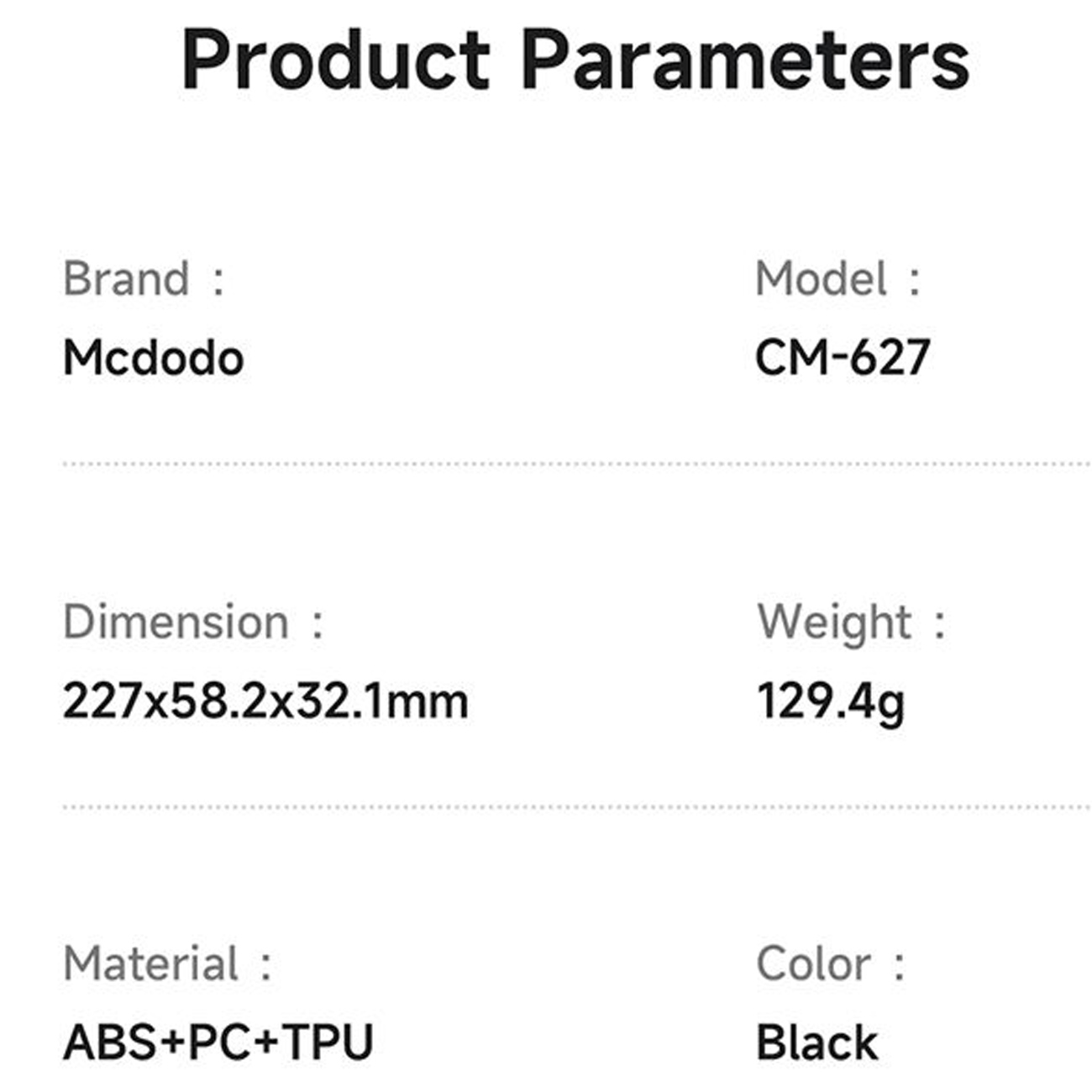Click the Model label

821,279
